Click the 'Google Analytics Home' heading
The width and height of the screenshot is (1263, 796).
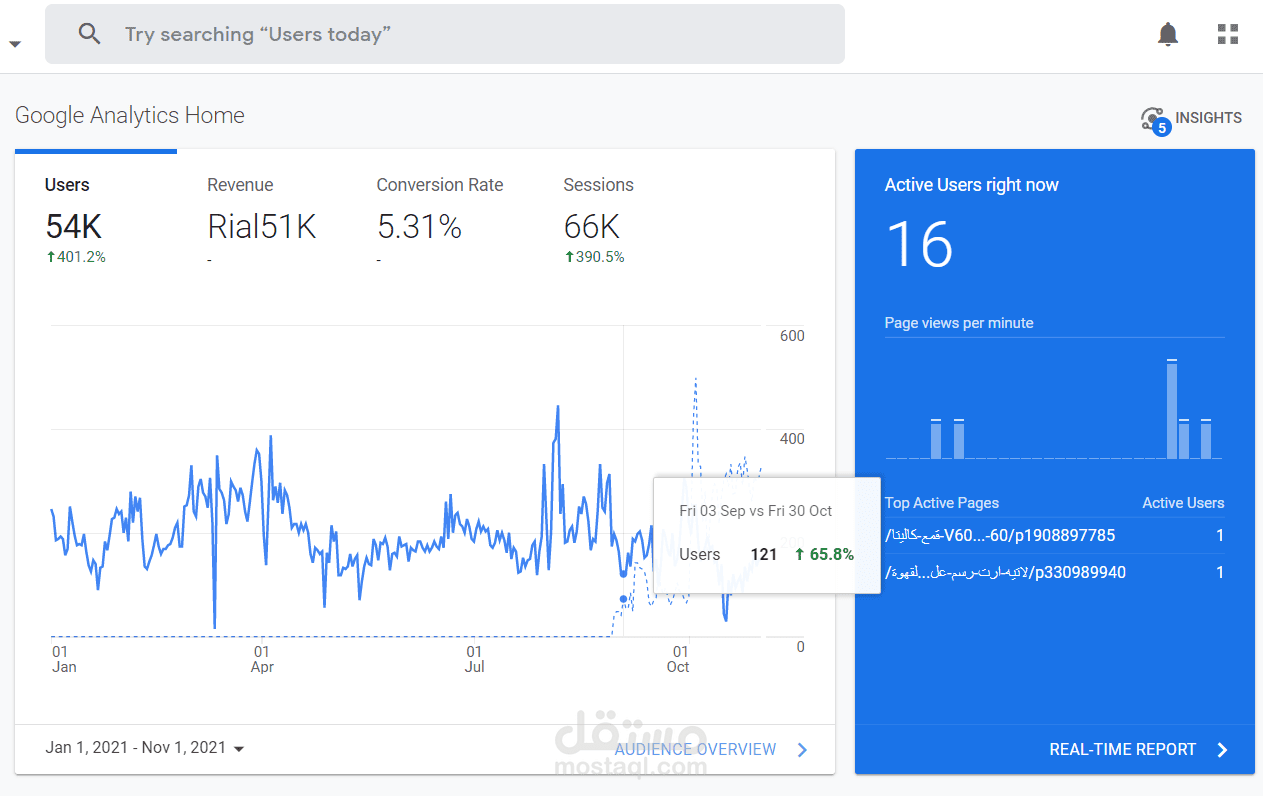click(x=130, y=115)
